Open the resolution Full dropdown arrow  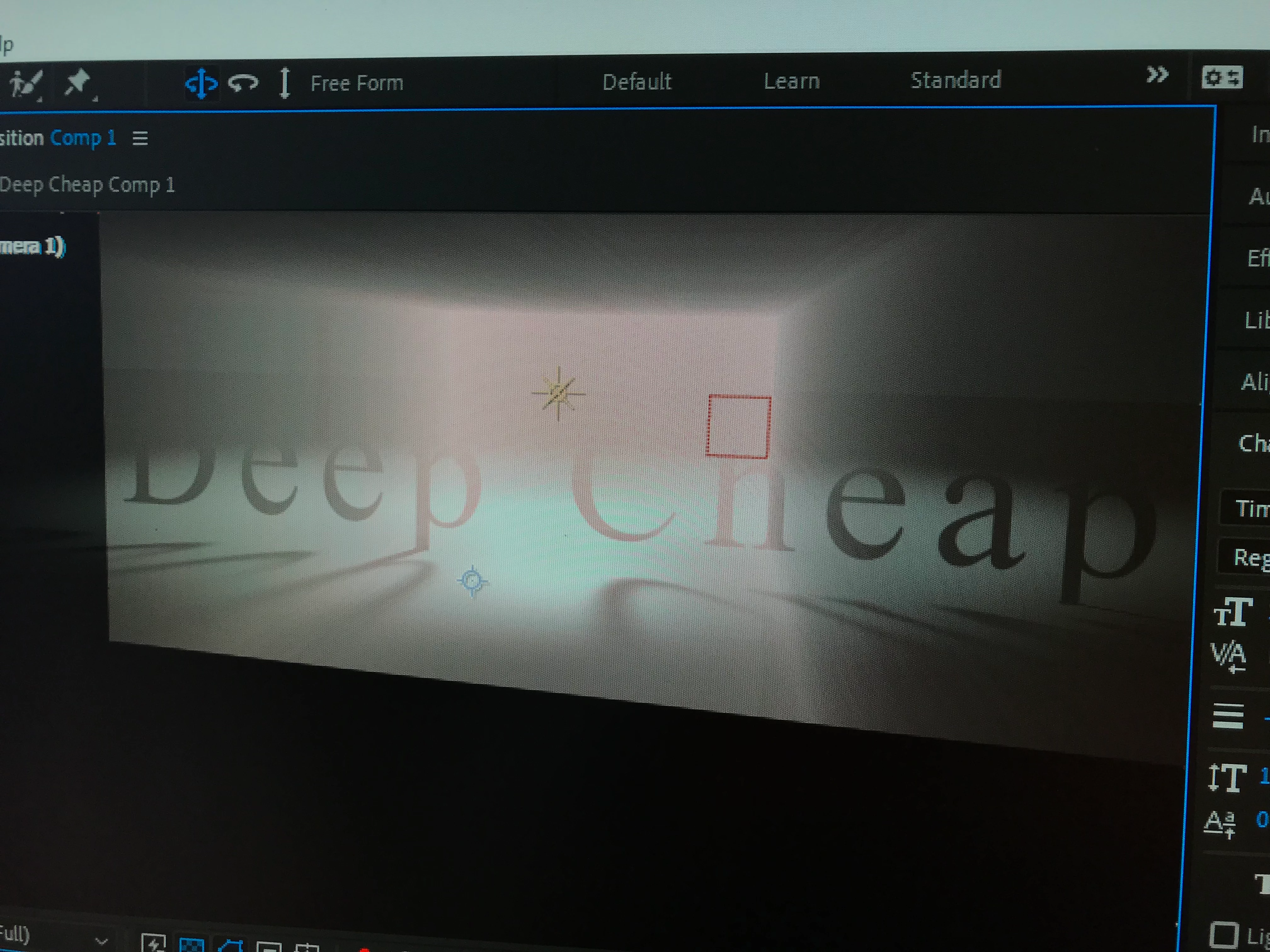pyautogui.click(x=101, y=941)
